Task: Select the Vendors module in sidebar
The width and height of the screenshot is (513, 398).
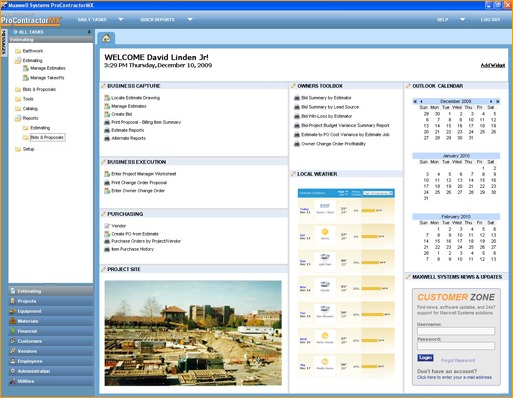Action: (x=51, y=351)
